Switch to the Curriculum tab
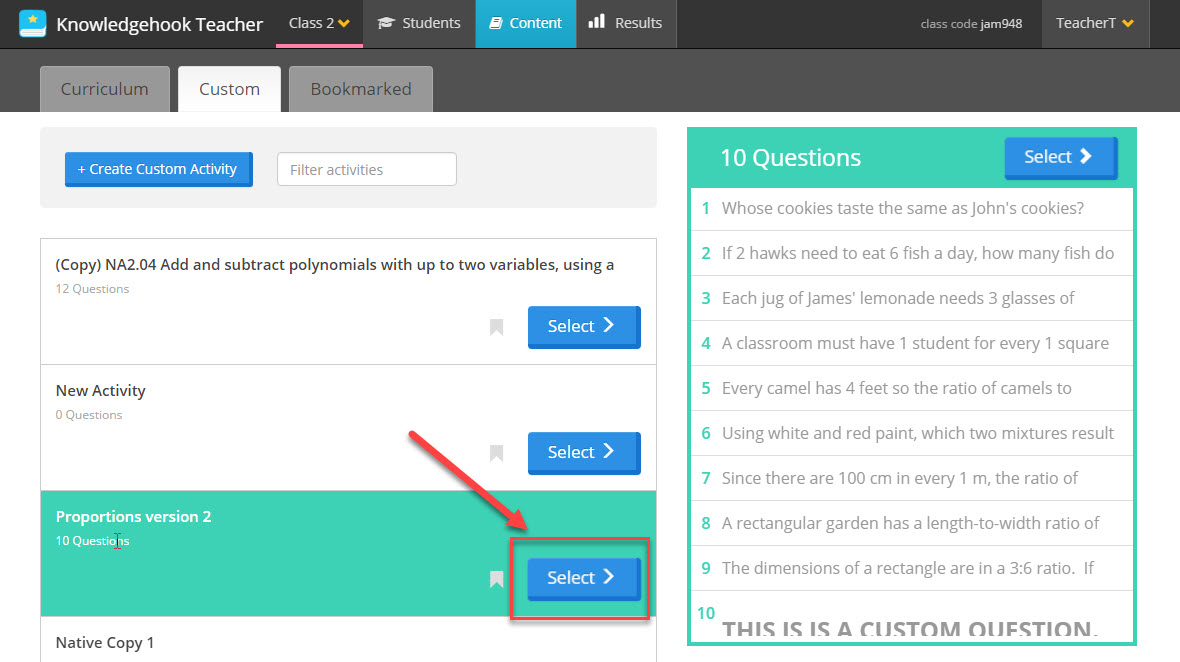 click(x=105, y=89)
